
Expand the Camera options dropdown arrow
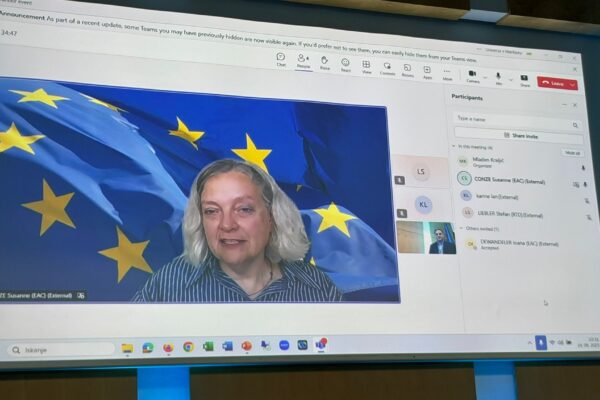click(x=485, y=78)
